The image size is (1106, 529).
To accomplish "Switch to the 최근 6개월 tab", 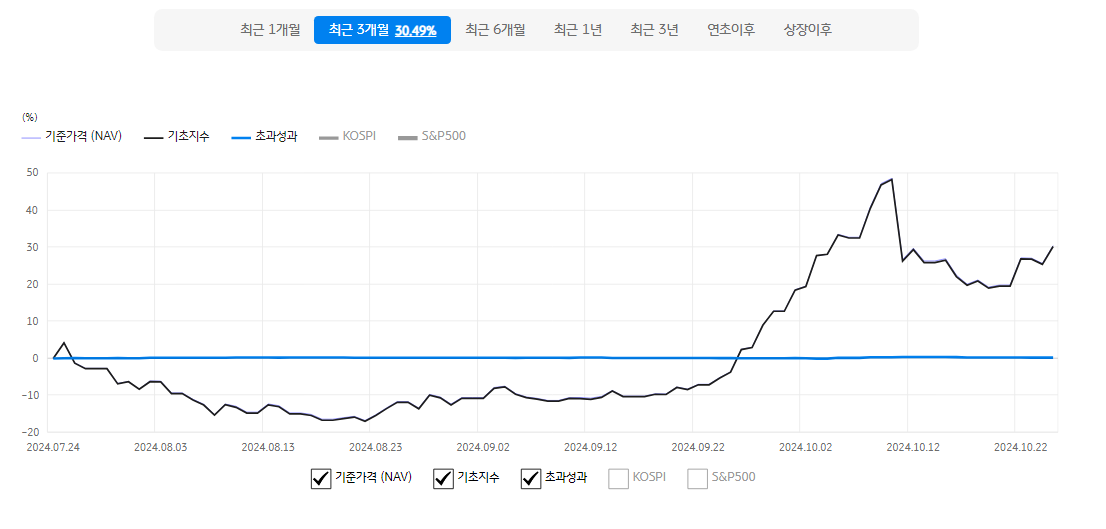I will coord(495,30).
